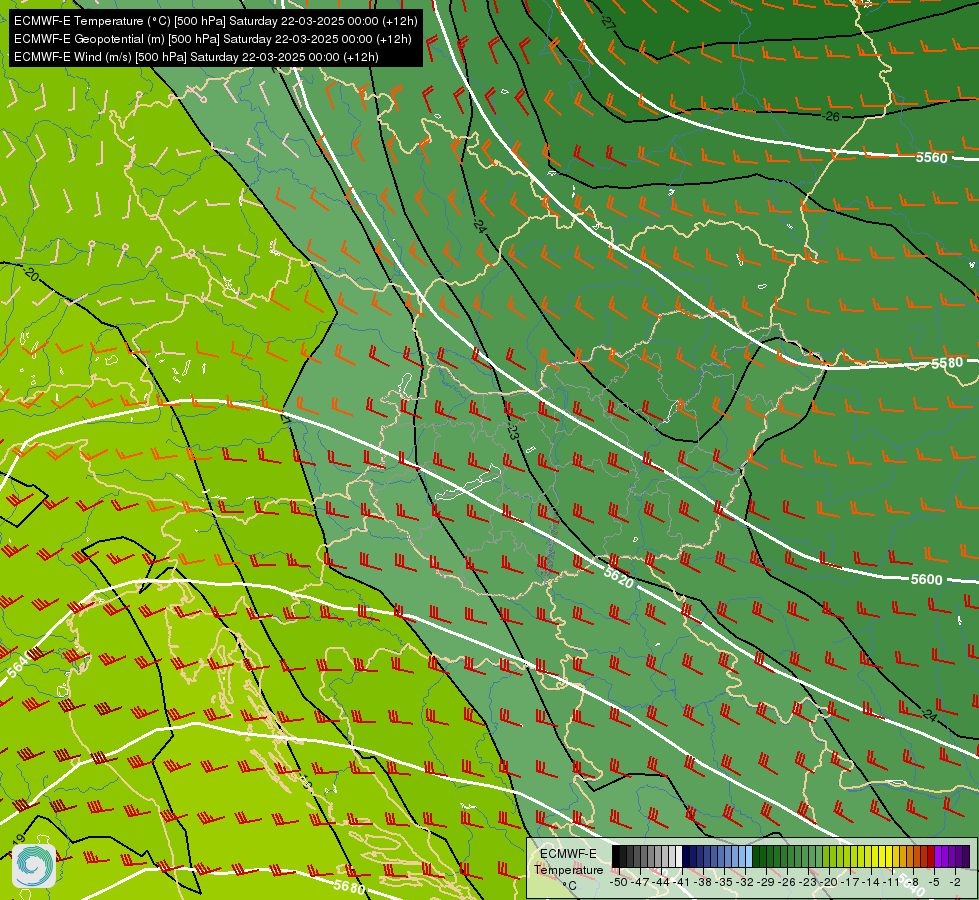This screenshot has width=979, height=900.
Task: Click the black -50 swatch in legend
Action: point(616,856)
